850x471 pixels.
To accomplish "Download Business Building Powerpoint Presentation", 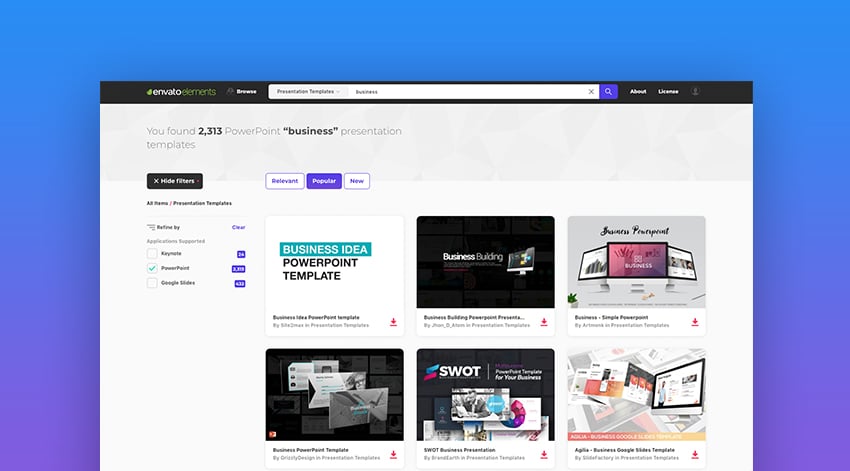I will click(x=544, y=322).
